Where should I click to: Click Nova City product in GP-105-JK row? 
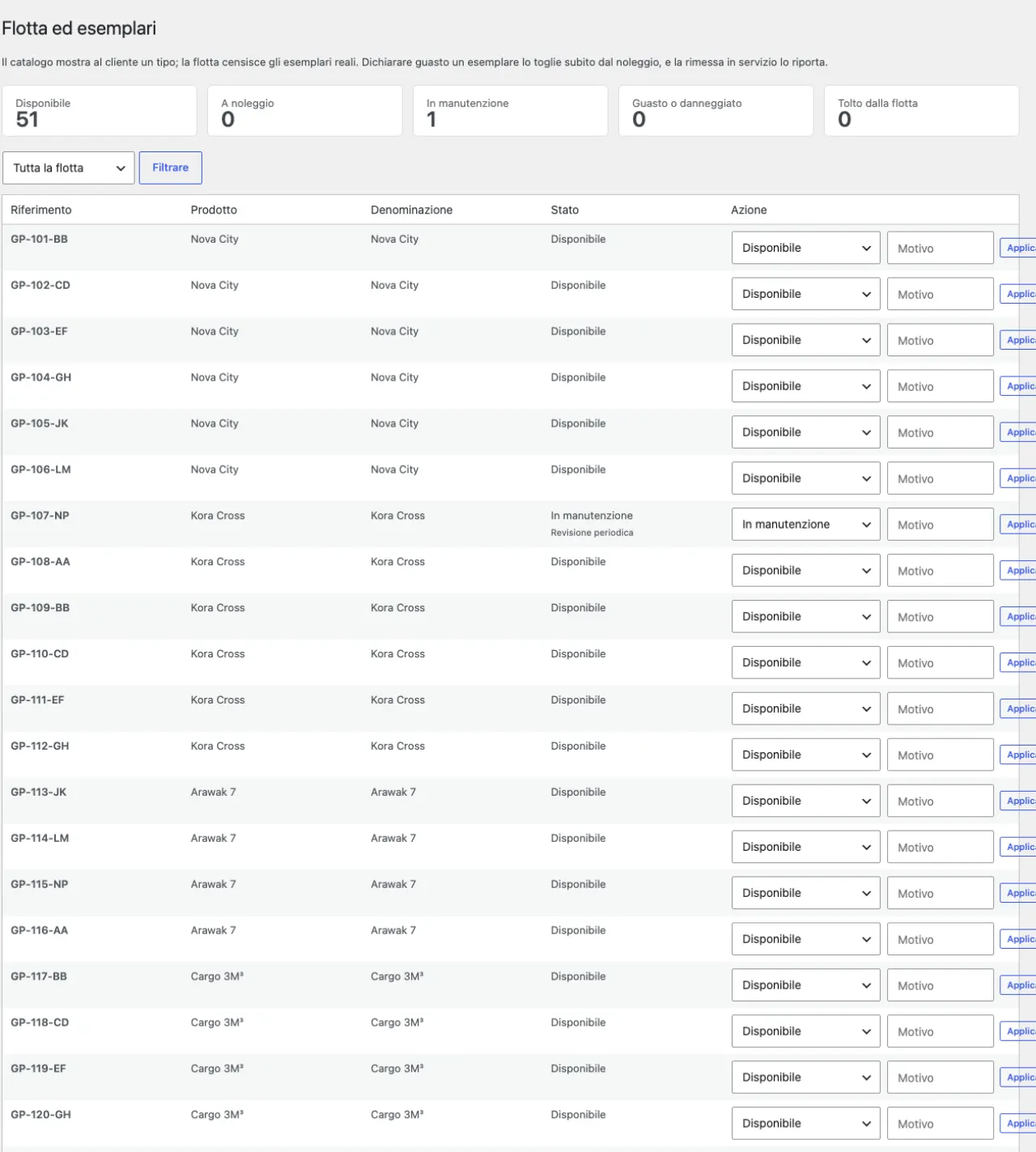(214, 423)
